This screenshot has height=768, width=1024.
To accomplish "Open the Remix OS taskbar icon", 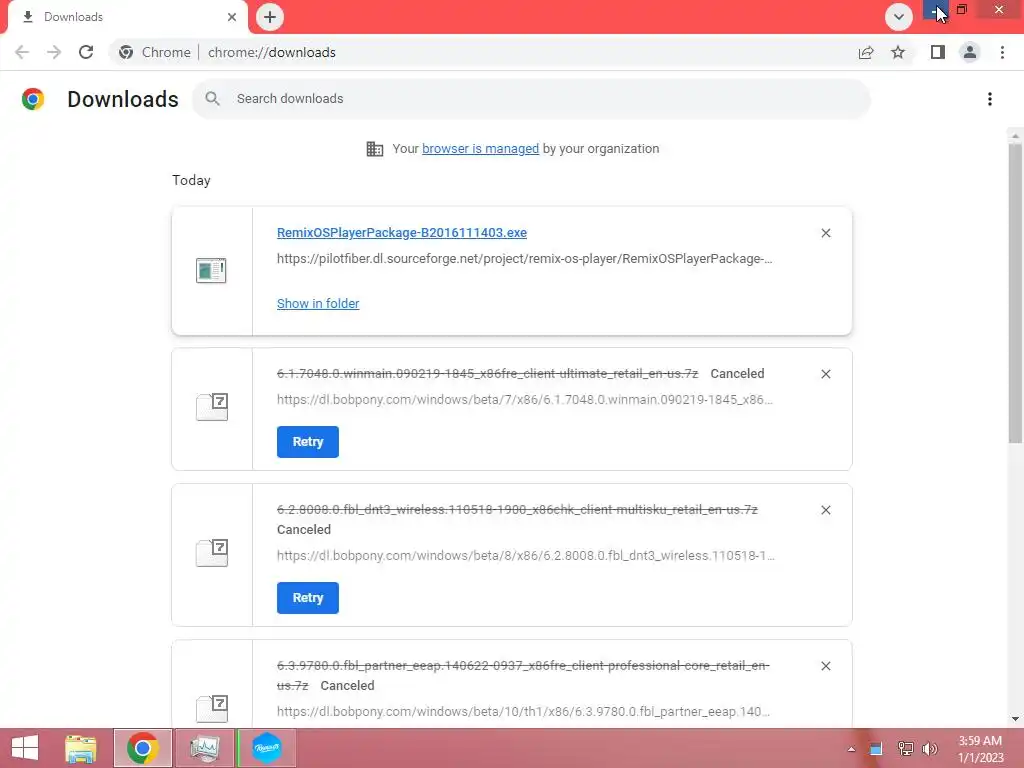I will 267,748.
